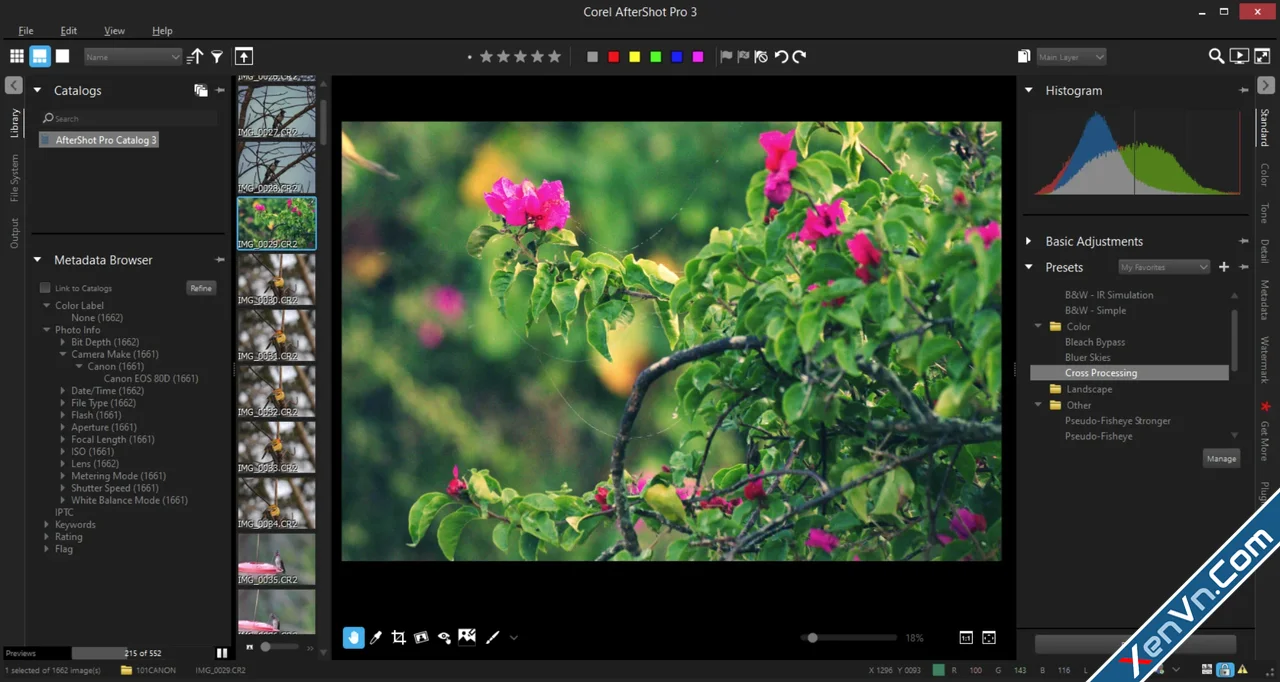The width and height of the screenshot is (1280, 682).
Task: Open the File menu
Action: pos(26,31)
